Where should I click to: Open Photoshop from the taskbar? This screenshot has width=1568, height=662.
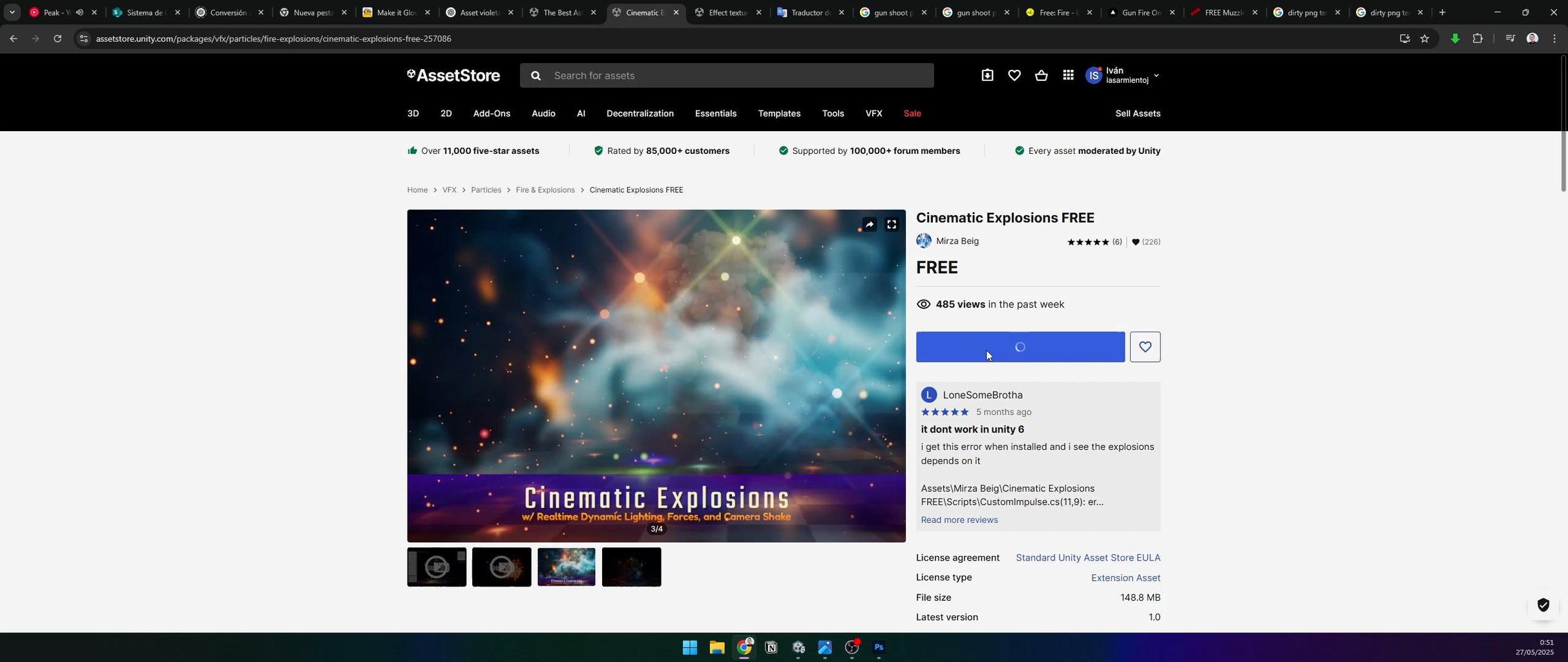879,647
